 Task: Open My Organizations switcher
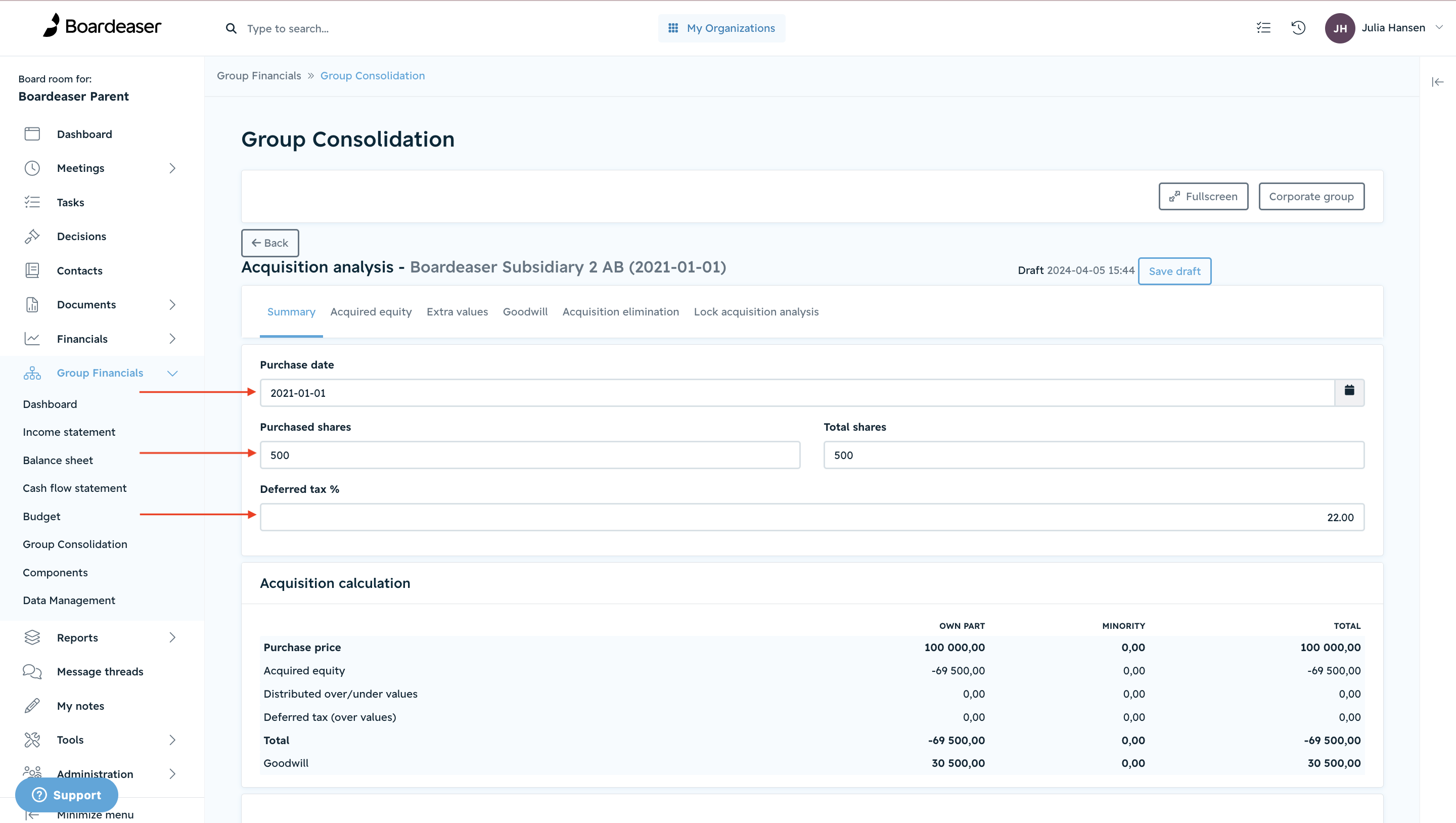tap(722, 28)
